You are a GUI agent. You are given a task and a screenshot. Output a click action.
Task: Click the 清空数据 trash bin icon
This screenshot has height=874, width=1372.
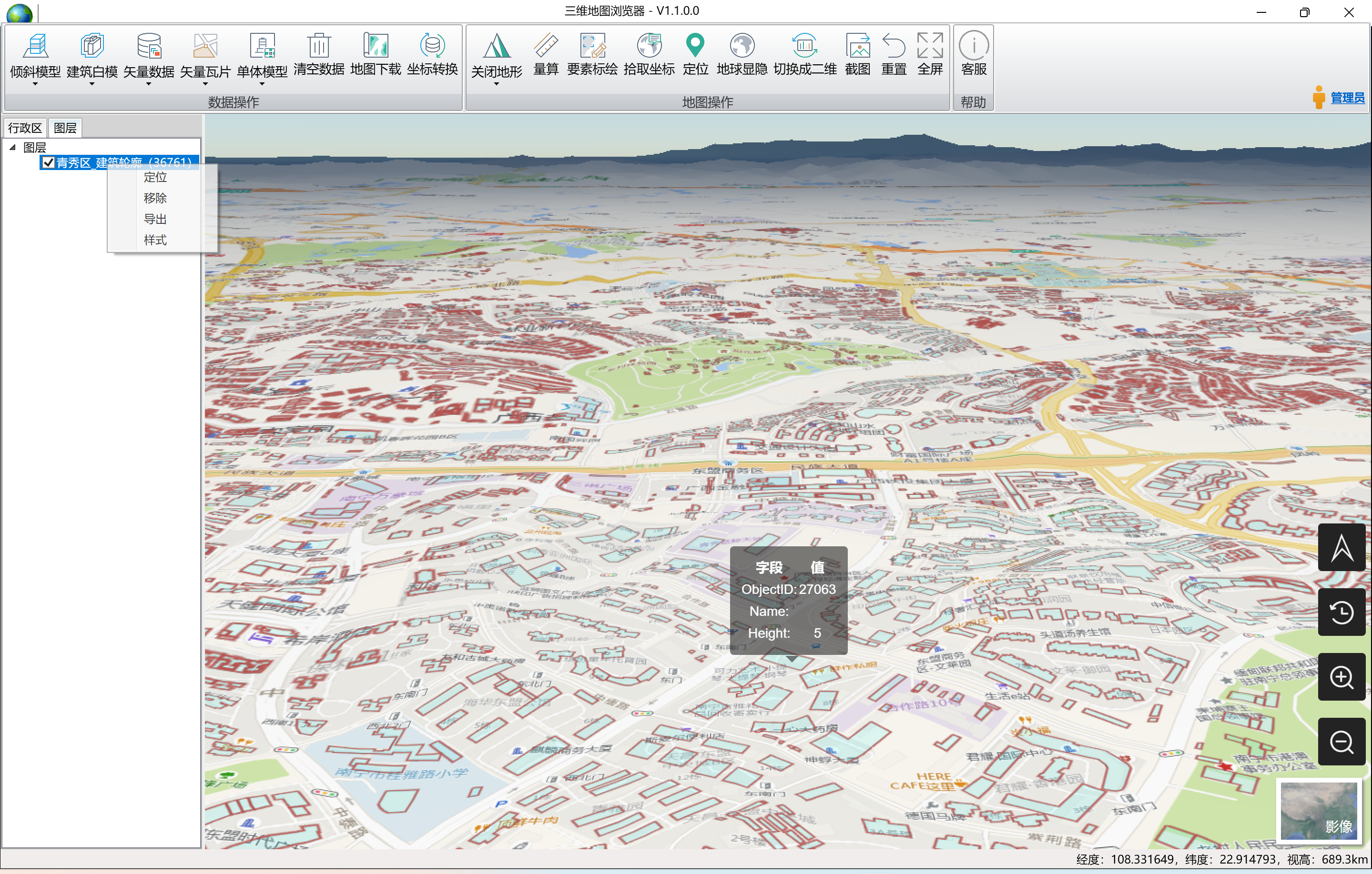tap(318, 46)
